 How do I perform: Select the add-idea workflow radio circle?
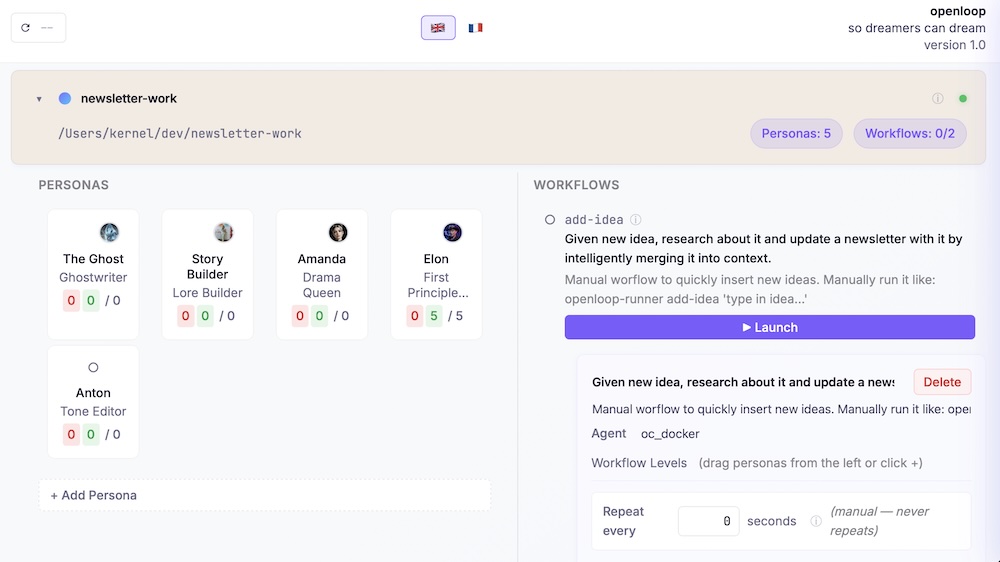tap(550, 219)
